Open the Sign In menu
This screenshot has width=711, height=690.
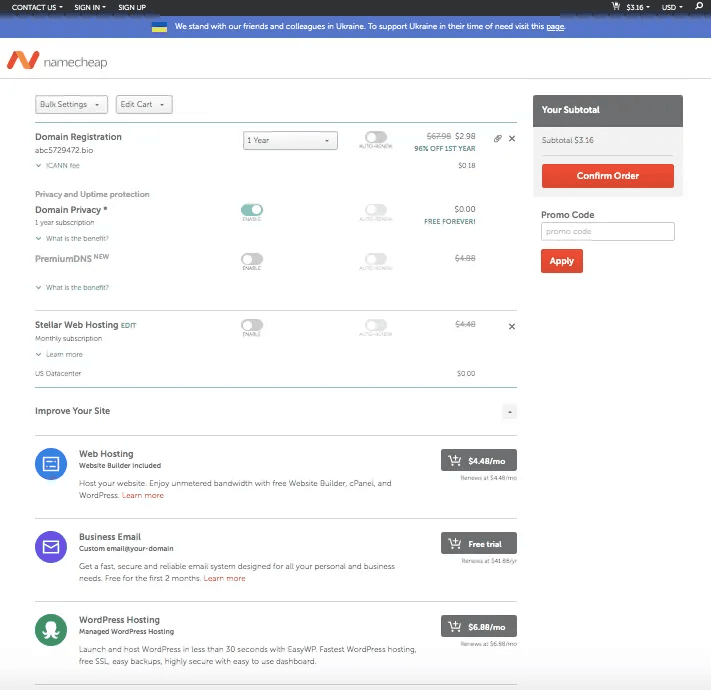[90, 7]
